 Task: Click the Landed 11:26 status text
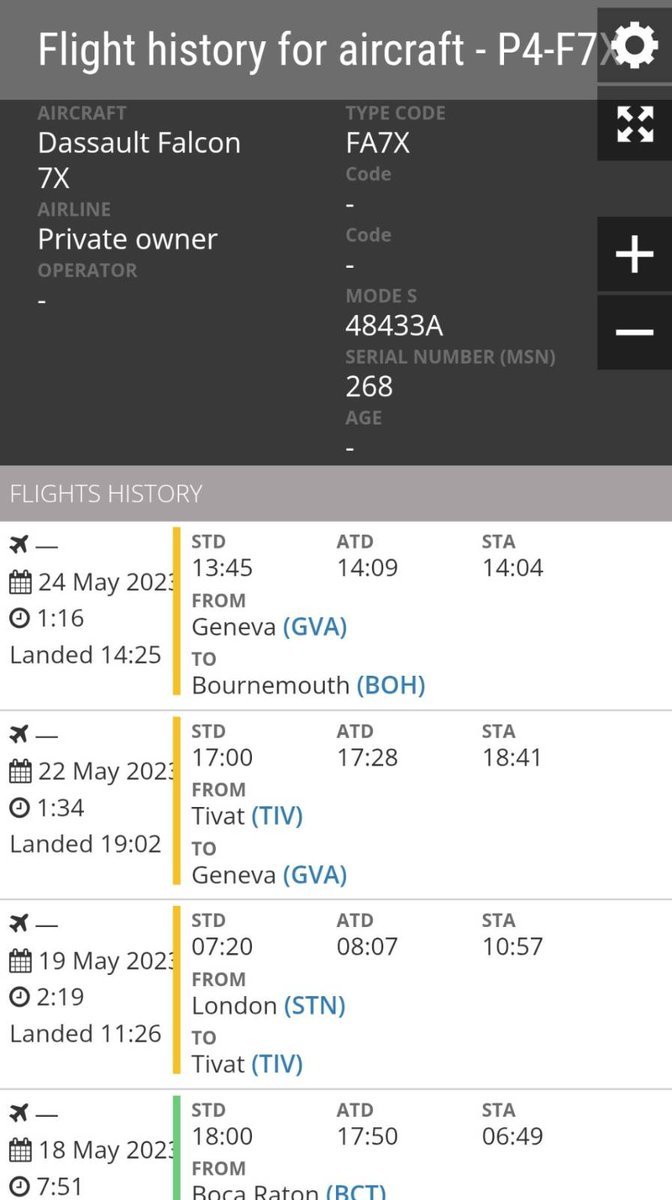coord(85,1033)
